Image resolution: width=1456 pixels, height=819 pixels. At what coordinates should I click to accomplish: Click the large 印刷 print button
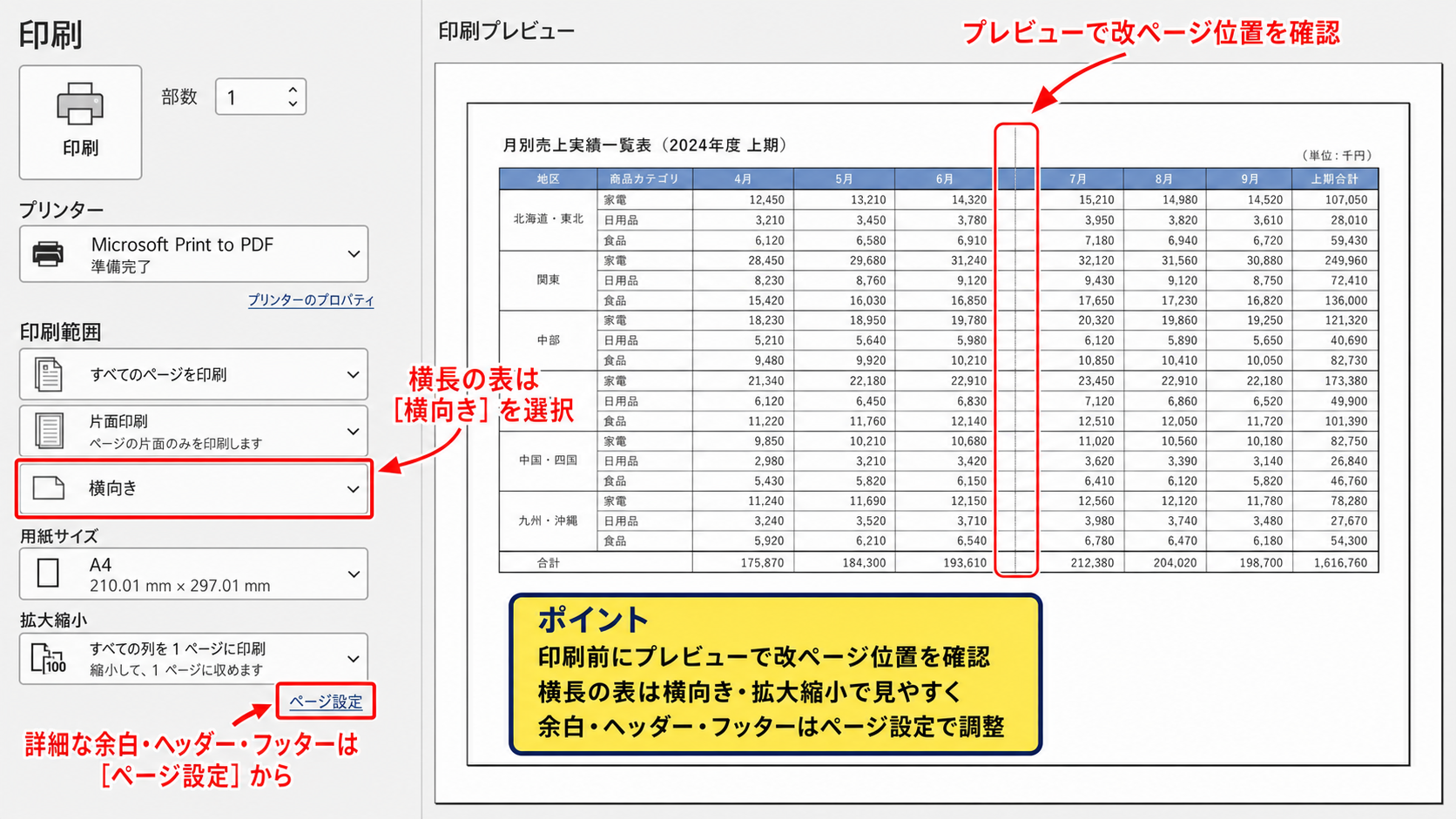pos(80,122)
